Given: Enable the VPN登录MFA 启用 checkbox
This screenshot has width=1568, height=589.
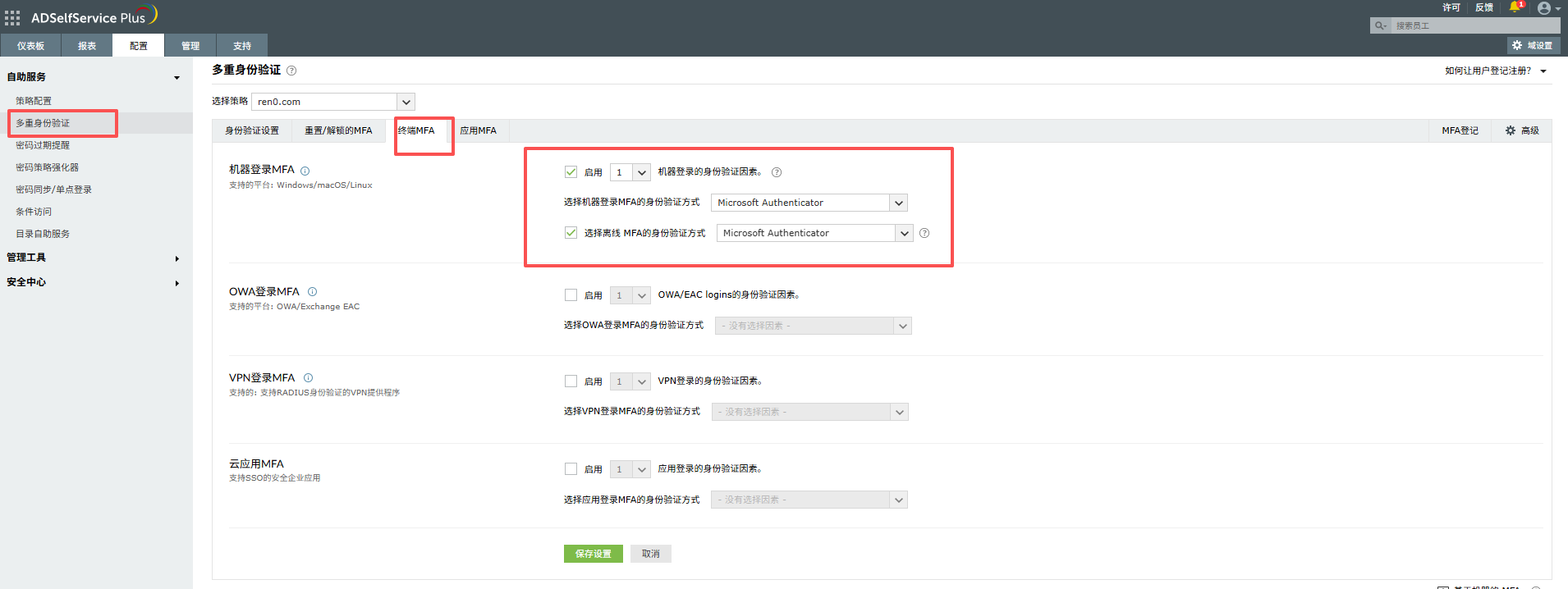Looking at the screenshot, I should click(x=571, y=381).
